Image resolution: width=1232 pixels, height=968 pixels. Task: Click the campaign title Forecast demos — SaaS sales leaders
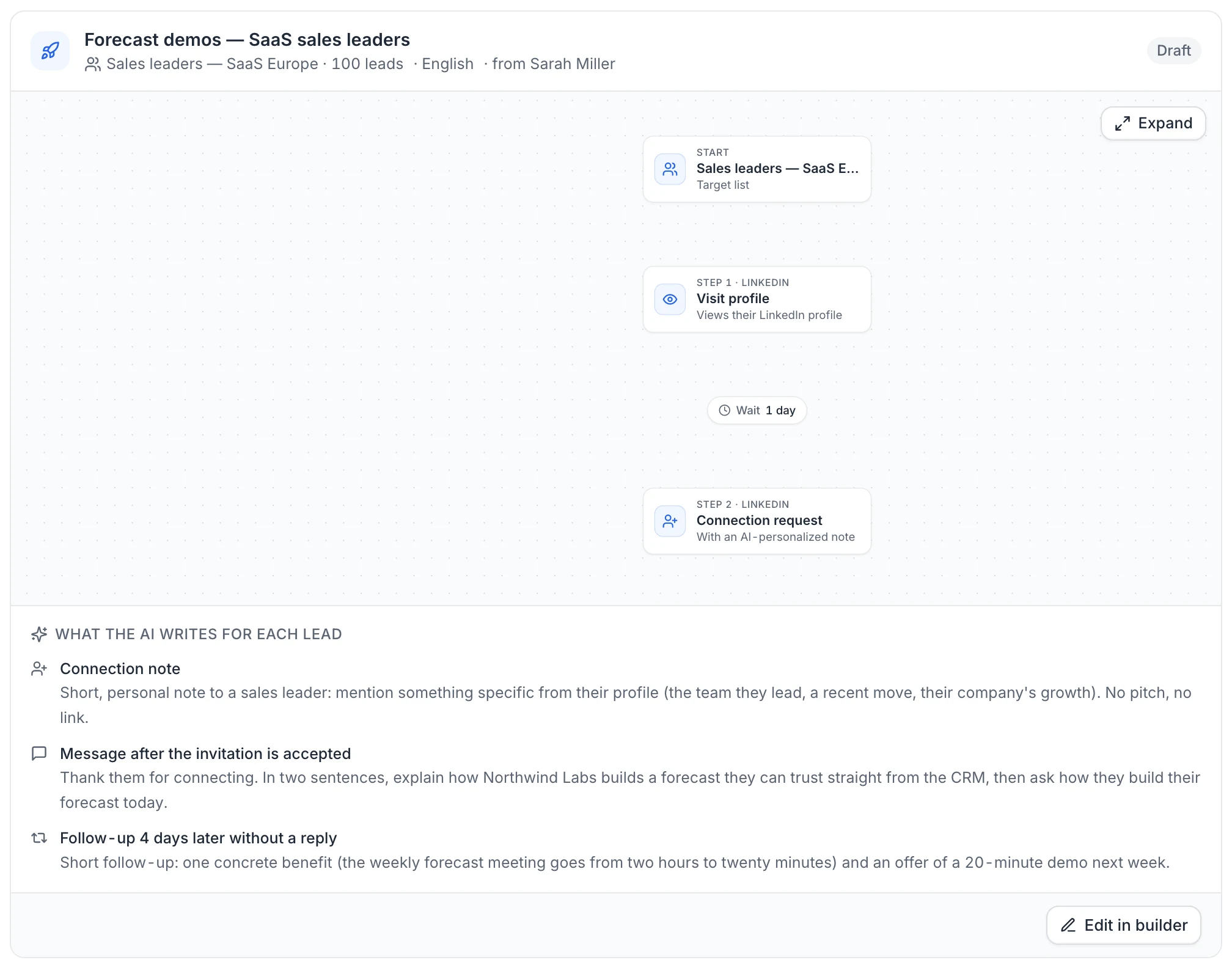247,40
